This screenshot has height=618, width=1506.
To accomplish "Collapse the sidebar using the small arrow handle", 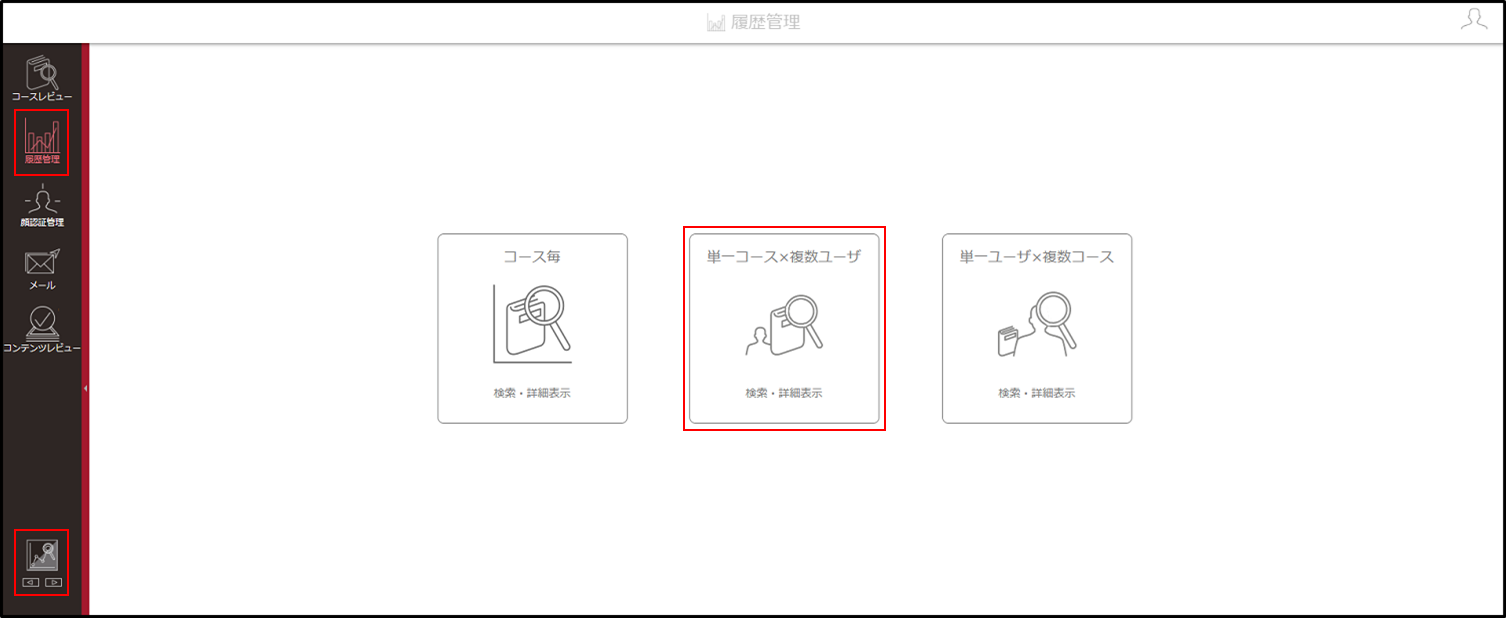I will click(x=86, y=388).
